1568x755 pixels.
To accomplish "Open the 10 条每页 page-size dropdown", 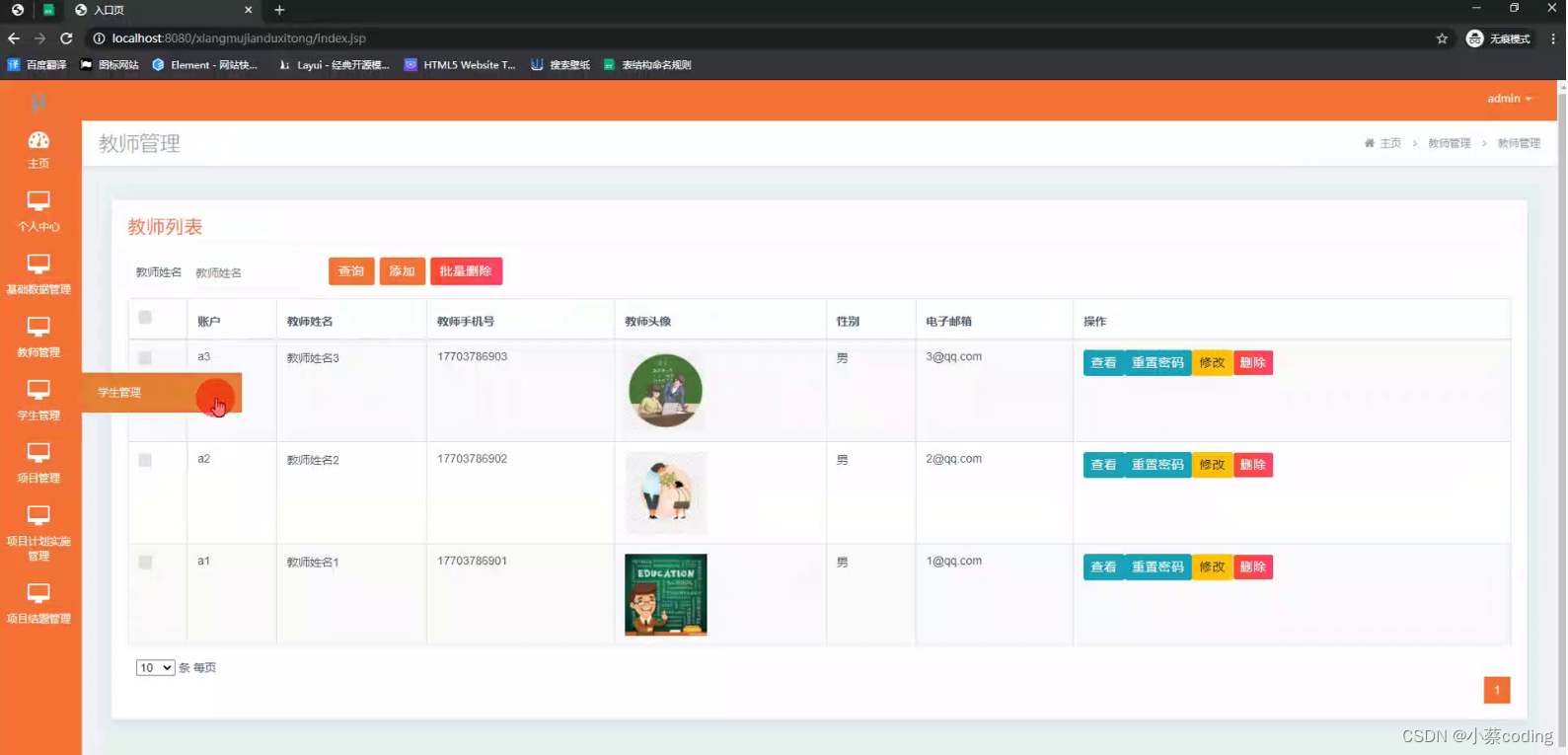I will [x=155, y=668].
